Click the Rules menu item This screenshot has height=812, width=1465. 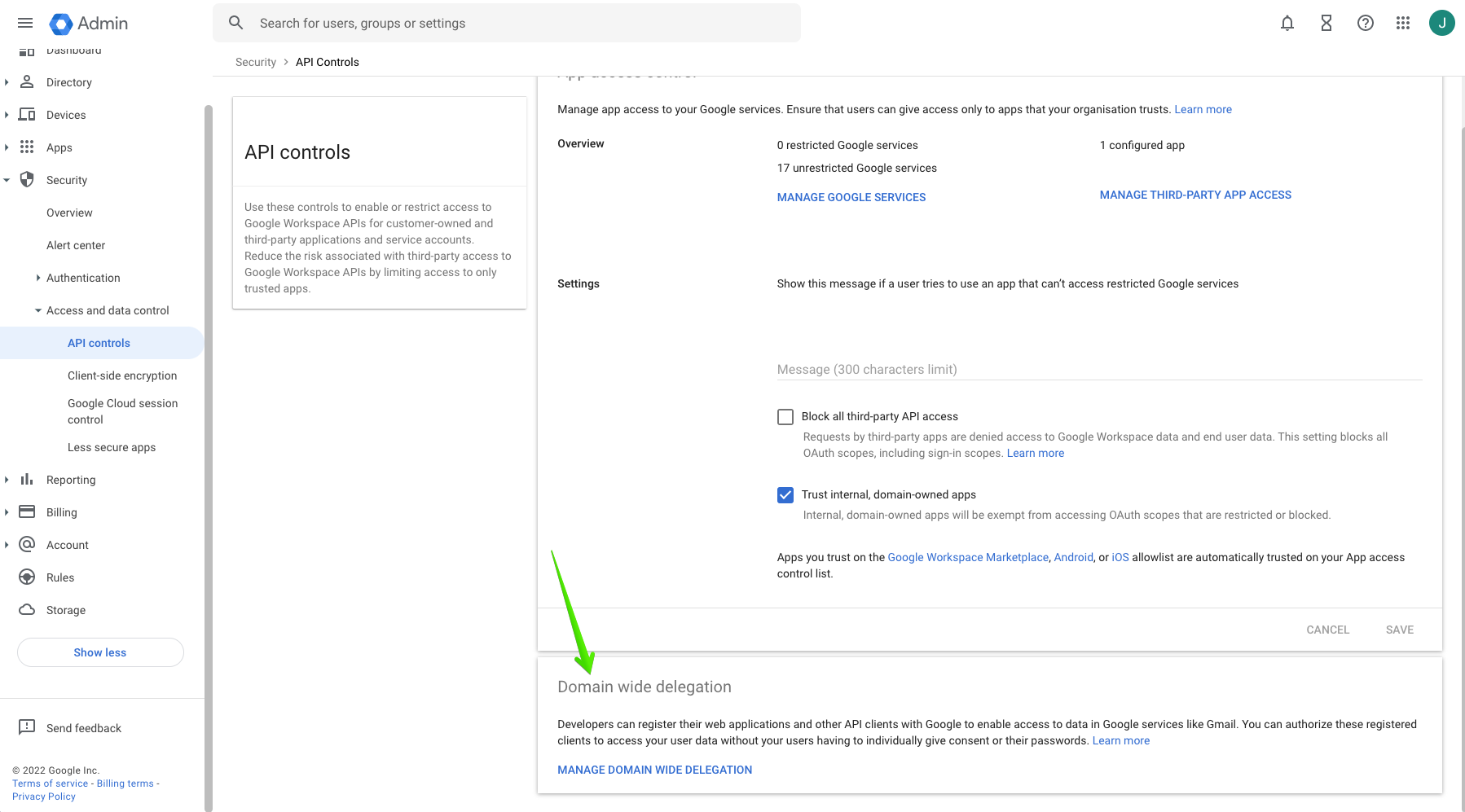60,577
